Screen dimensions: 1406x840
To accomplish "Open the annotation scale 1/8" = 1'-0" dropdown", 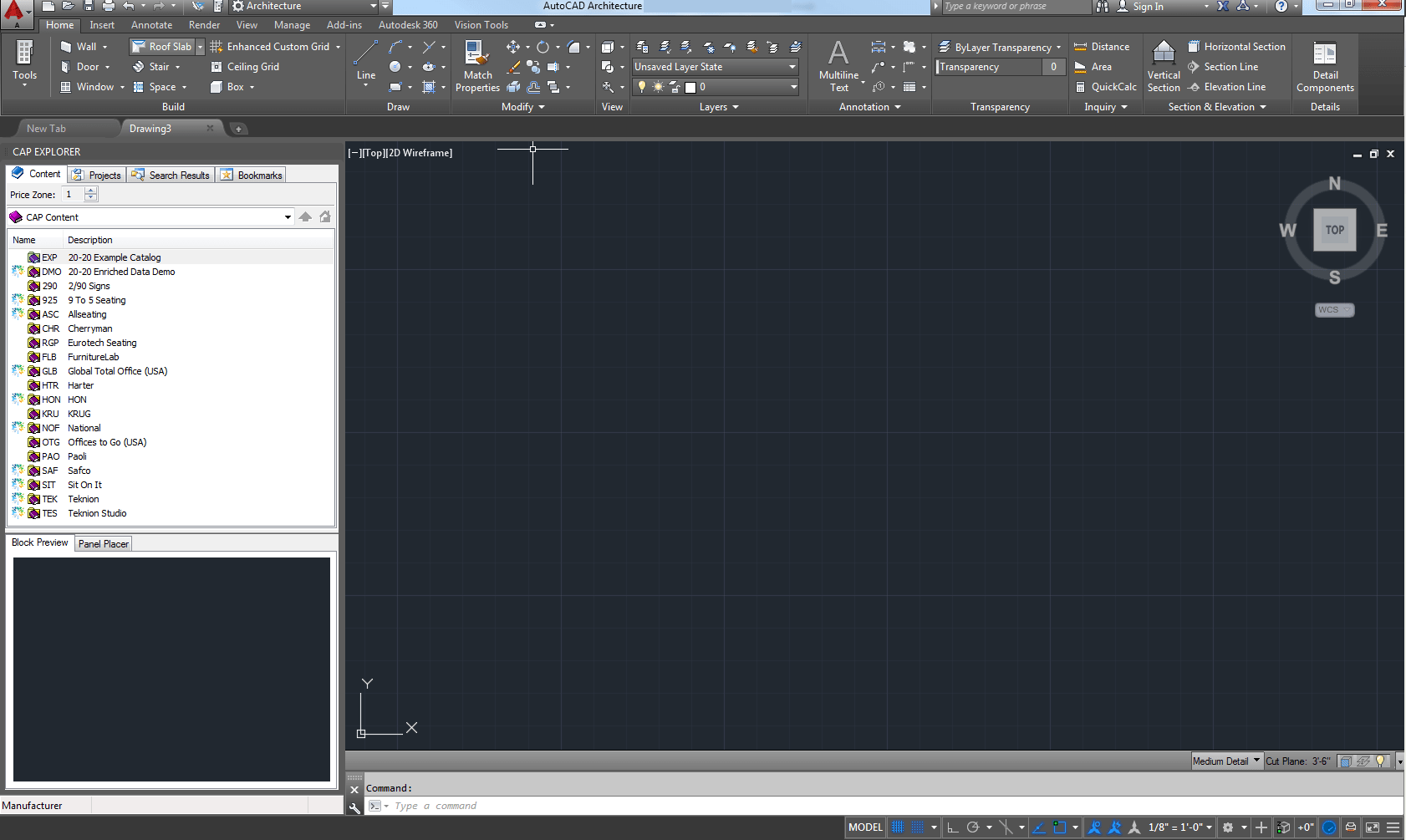I will [x=1180, y=827].
